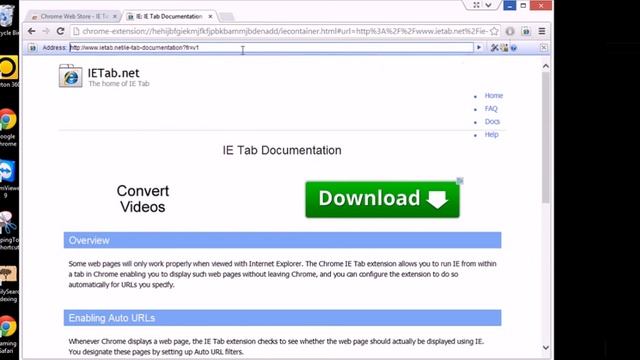Open the title bar chevron dropdown
This screenshot has width=640, height=360.
pyautogui.click(x=488, y=5)
